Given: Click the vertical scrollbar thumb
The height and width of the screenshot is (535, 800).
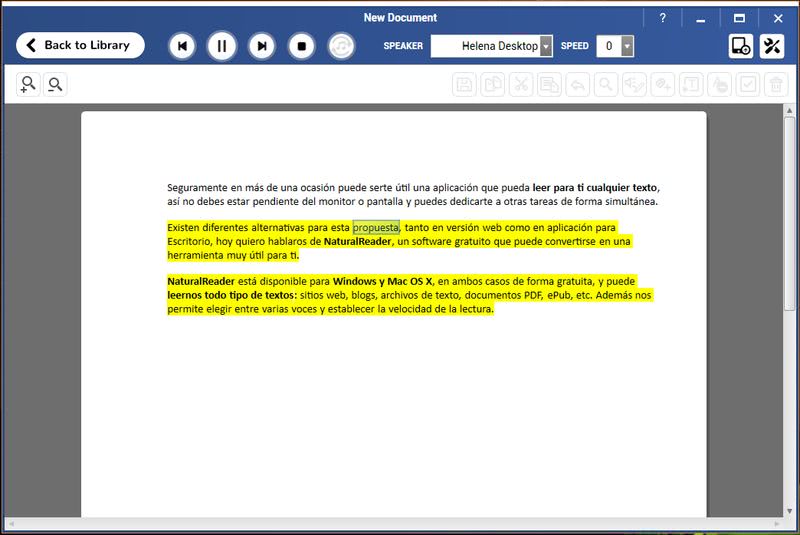Looking at the screenshot, I should tap(789, 213).
